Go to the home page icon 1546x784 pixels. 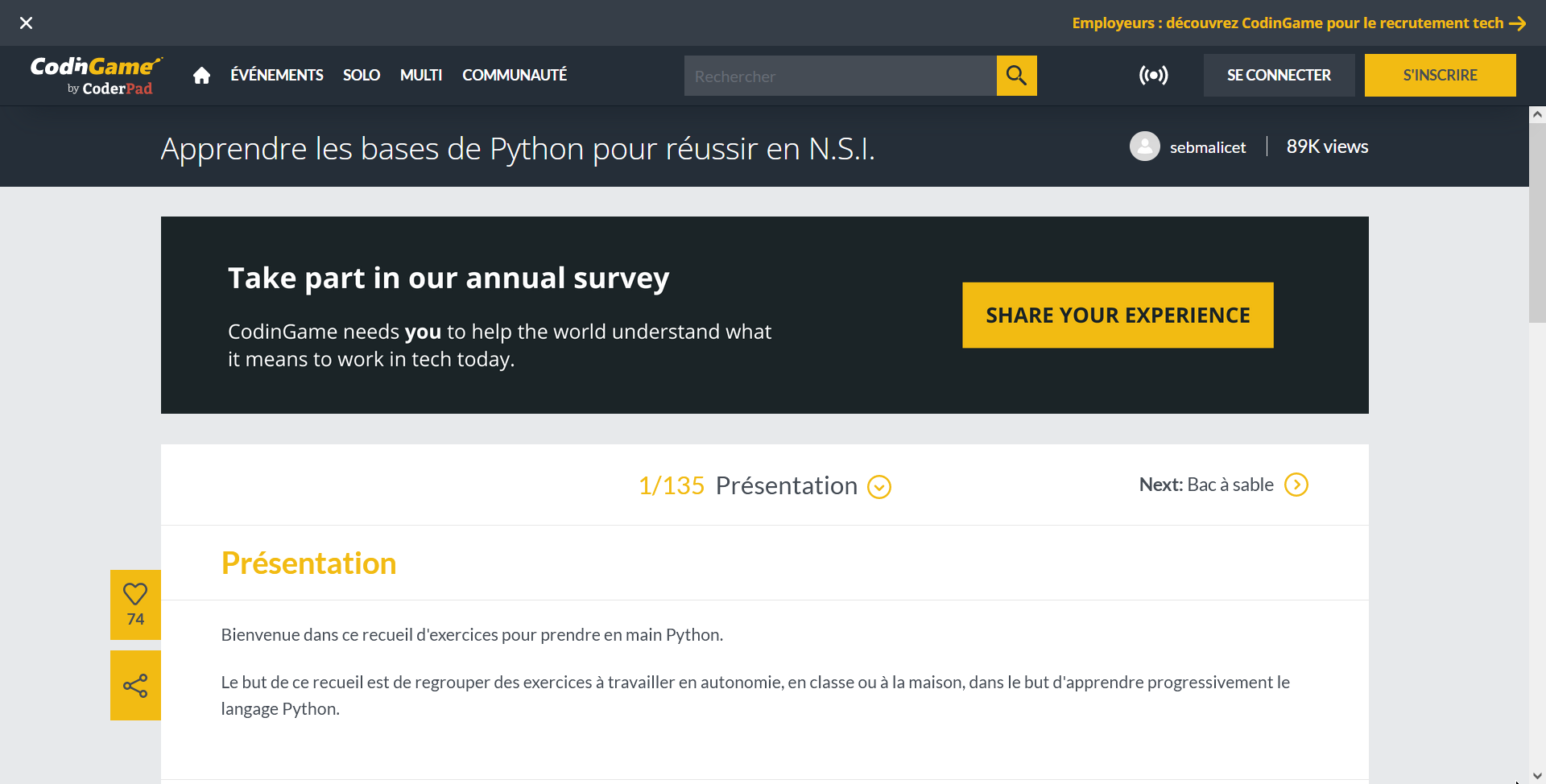(x=201, y=75)
